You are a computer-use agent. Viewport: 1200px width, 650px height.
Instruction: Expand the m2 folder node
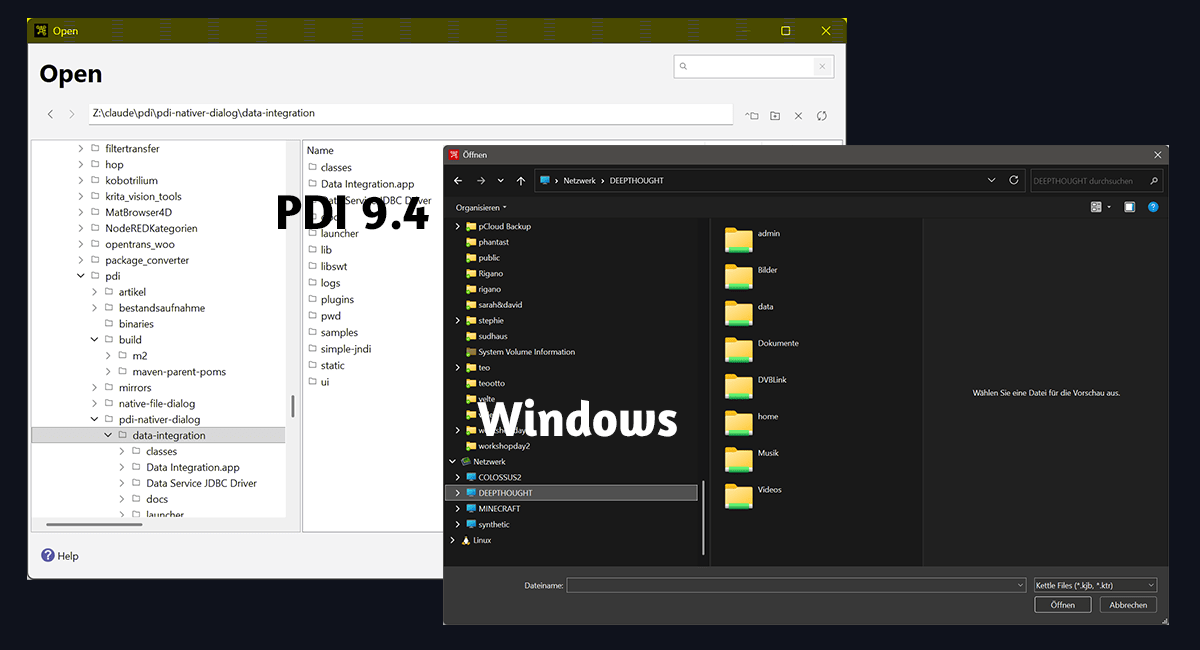[108, 356]
